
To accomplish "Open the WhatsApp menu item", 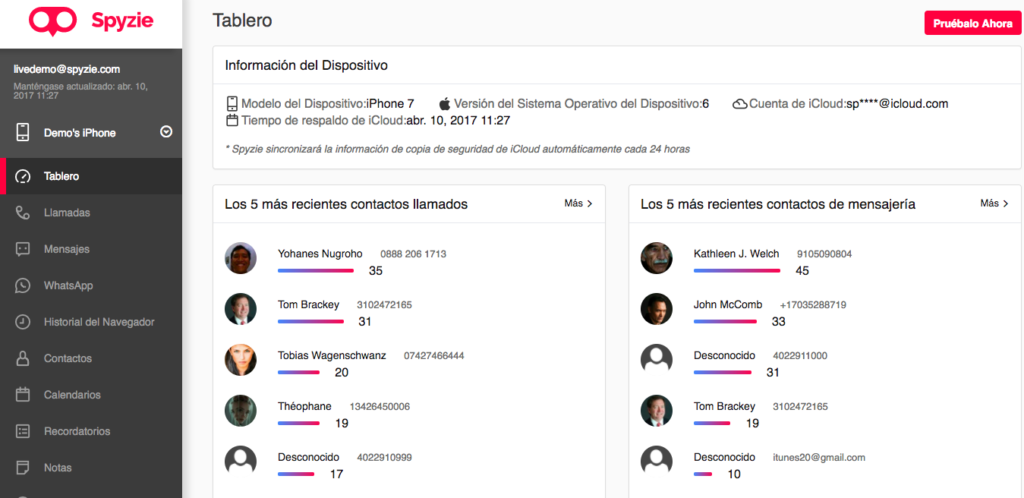I will pyautogui.click(x=91, y=286).
